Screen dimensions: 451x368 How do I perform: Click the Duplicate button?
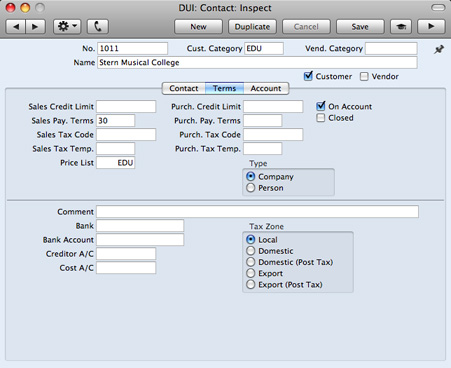252,27
